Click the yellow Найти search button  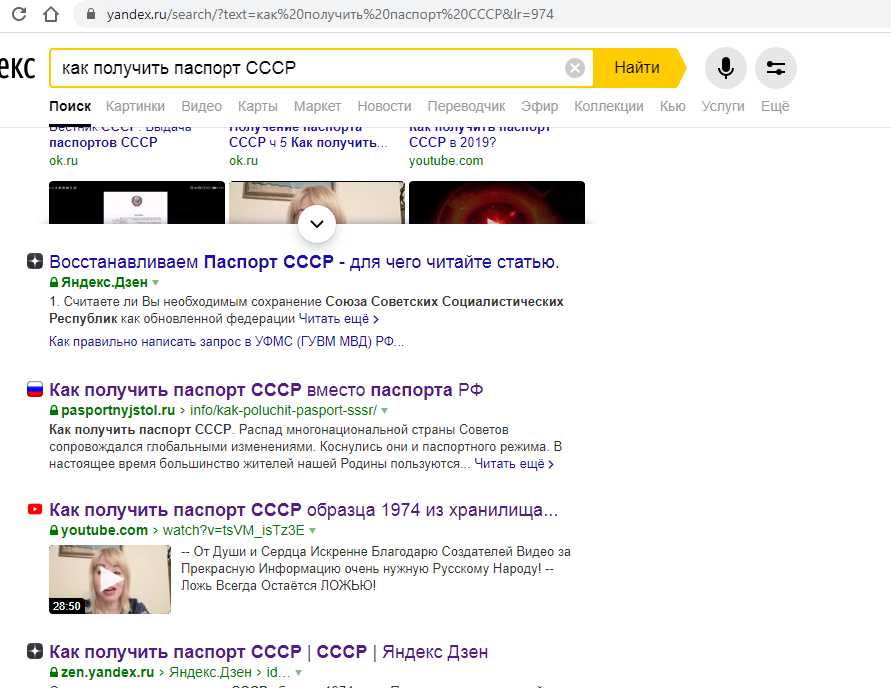pyautogui.click(x=638, y=68)
